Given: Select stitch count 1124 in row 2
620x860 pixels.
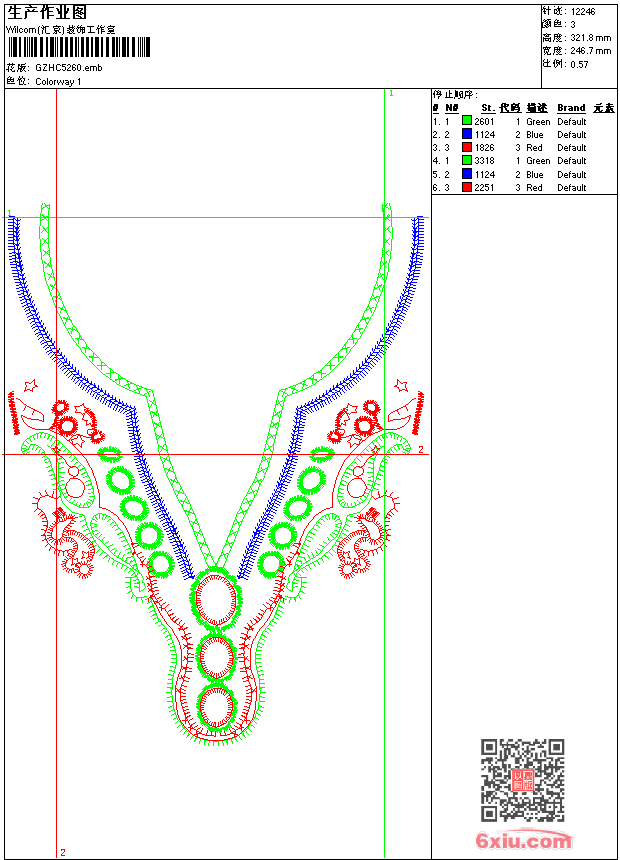Looking at the screenshot, I should click(x=484, y=135).
